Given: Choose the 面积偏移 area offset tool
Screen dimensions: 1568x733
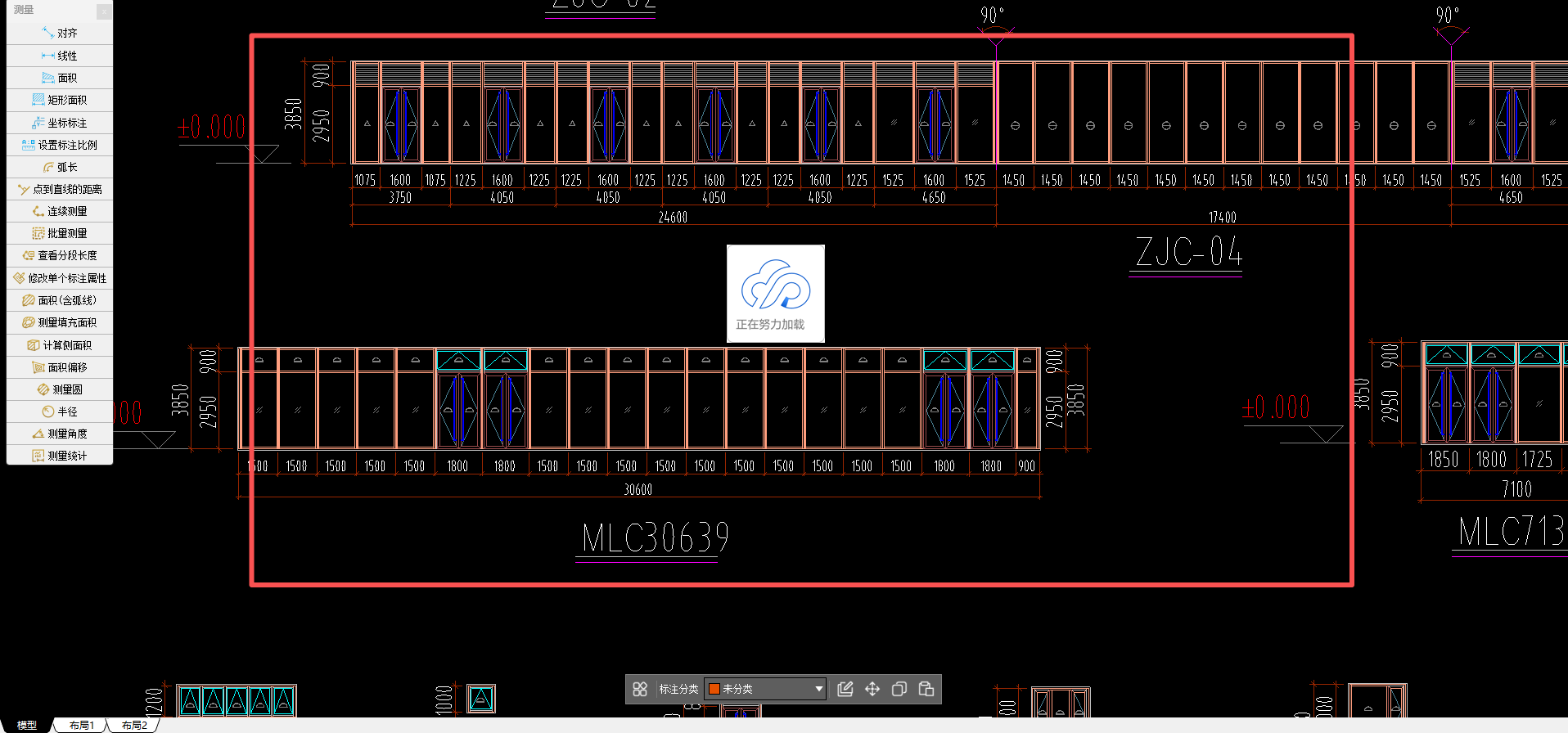Looking at the screenshot, I should (60, 367).
